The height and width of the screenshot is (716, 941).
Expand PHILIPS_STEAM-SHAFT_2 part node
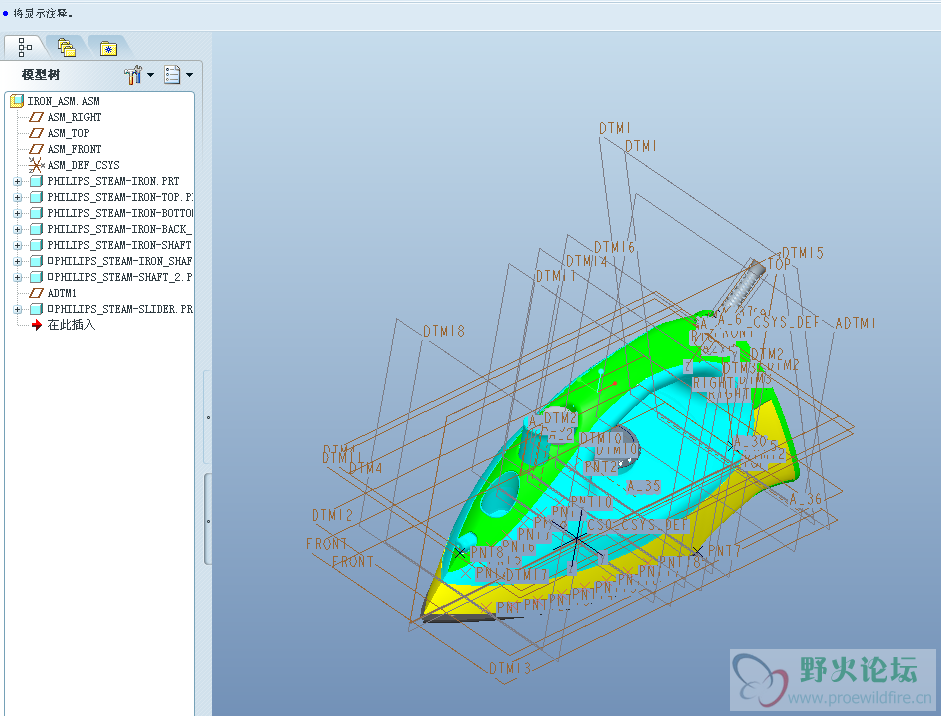click(17, 277)
